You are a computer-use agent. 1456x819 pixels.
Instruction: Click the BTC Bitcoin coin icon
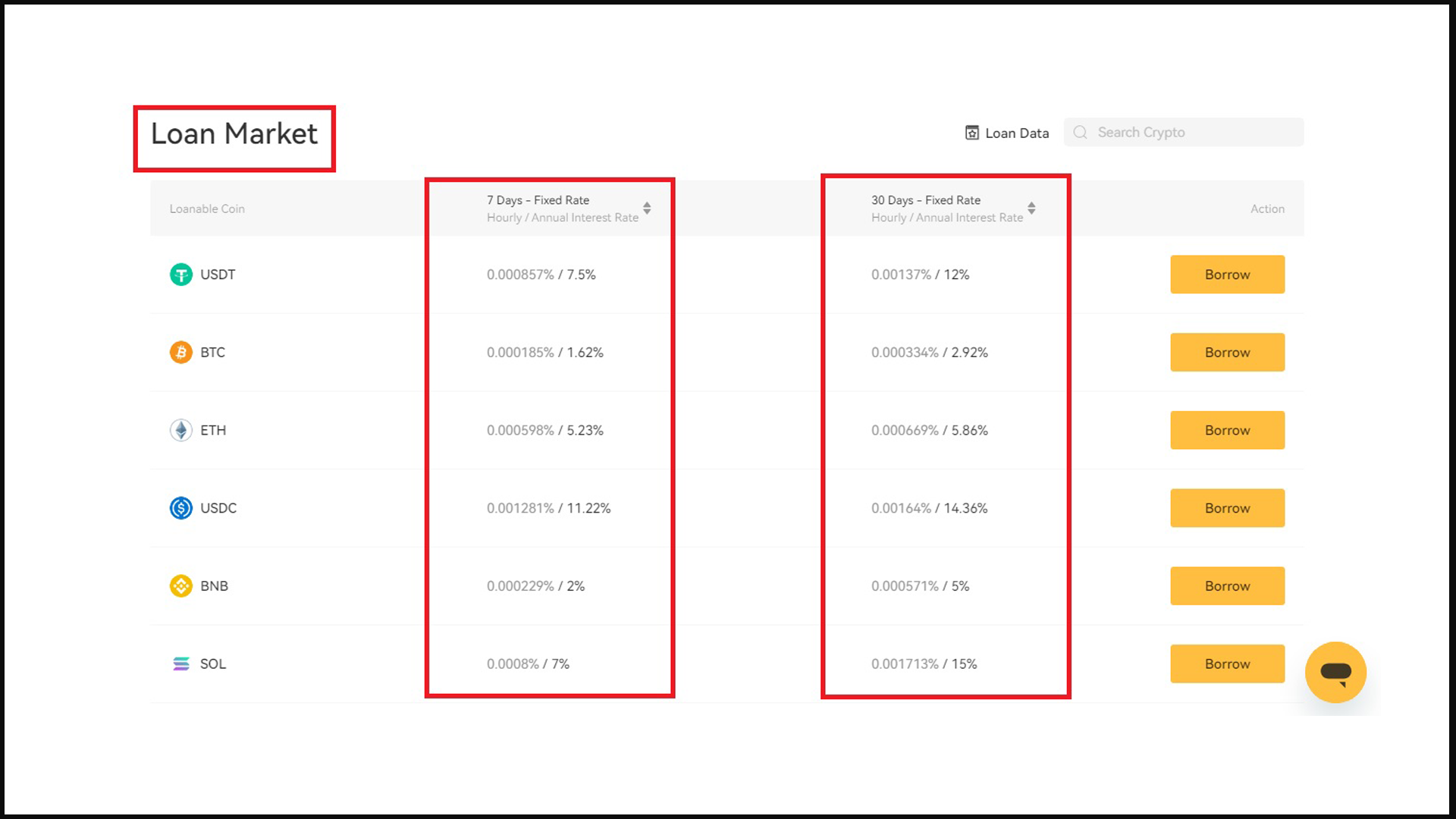pyautogui.click(x=180, y=353)
